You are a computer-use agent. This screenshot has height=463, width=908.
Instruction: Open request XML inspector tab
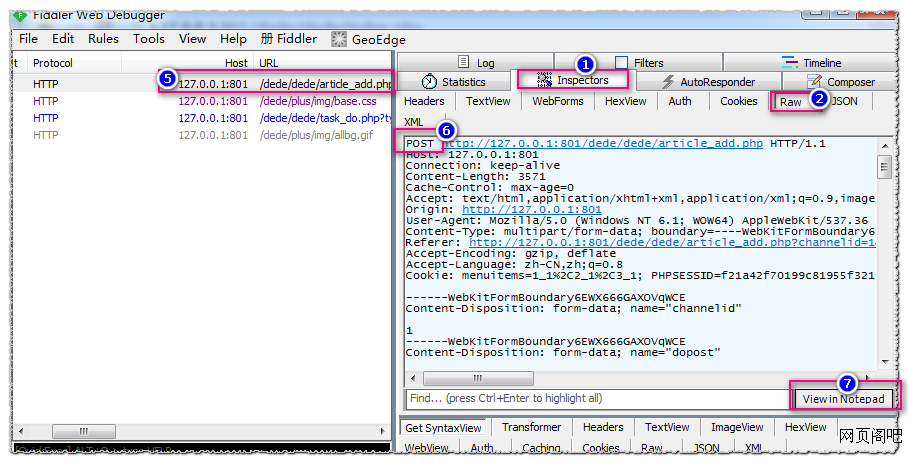413,122
